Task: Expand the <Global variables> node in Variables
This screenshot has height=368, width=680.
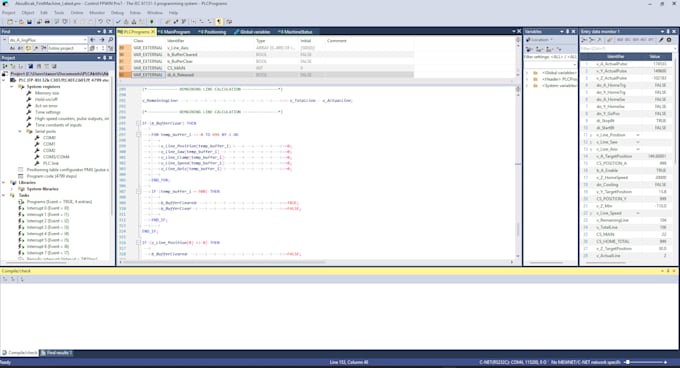Action: (528, 73)
